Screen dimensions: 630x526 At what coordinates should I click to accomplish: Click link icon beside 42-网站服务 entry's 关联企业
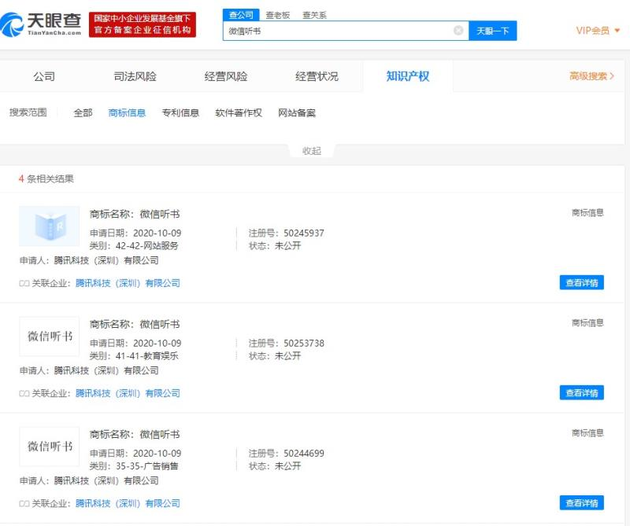[x=24, y=283]
